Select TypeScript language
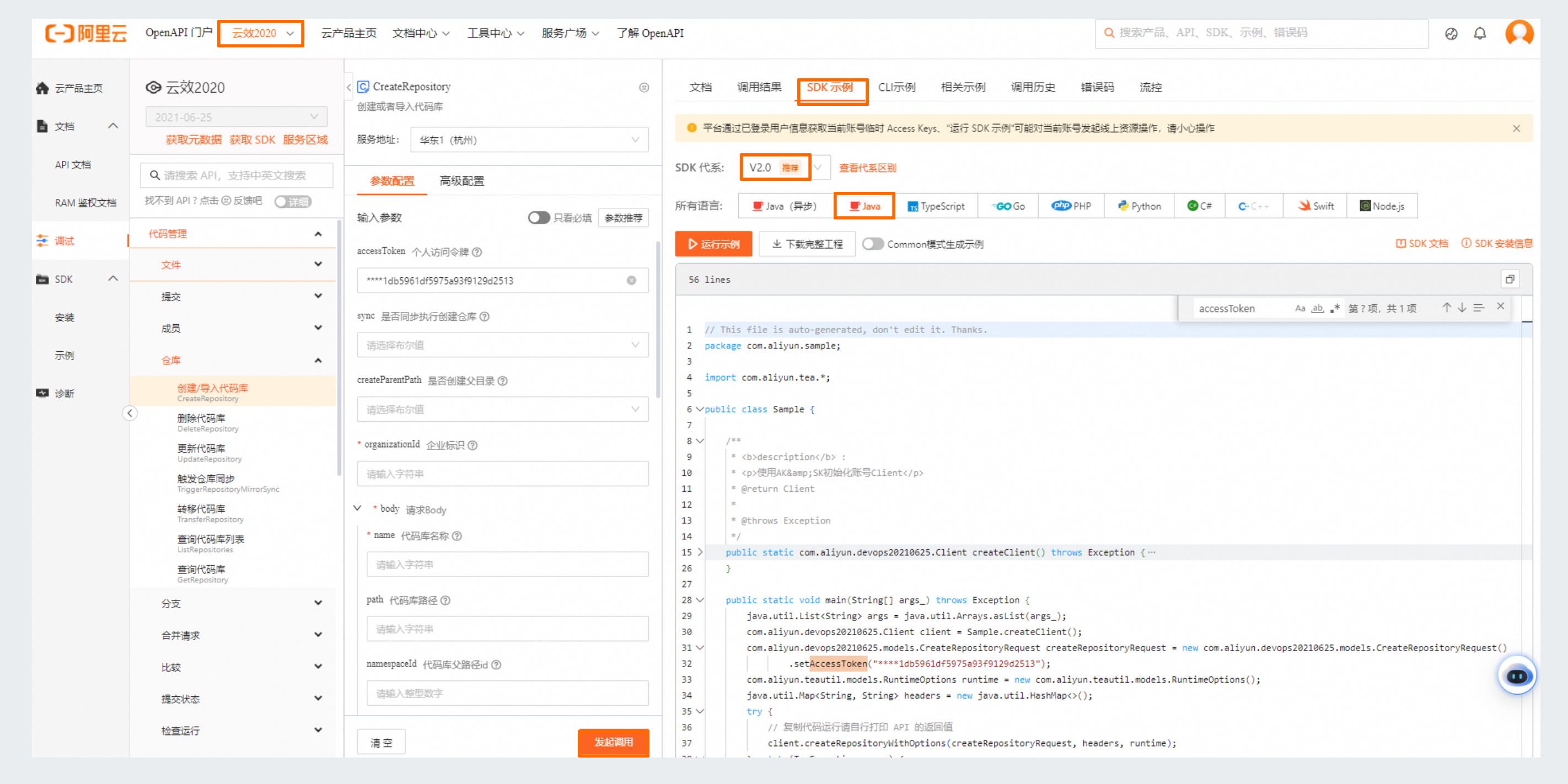The width and height of the screenshot is (1568, 784). coord(936,206)
